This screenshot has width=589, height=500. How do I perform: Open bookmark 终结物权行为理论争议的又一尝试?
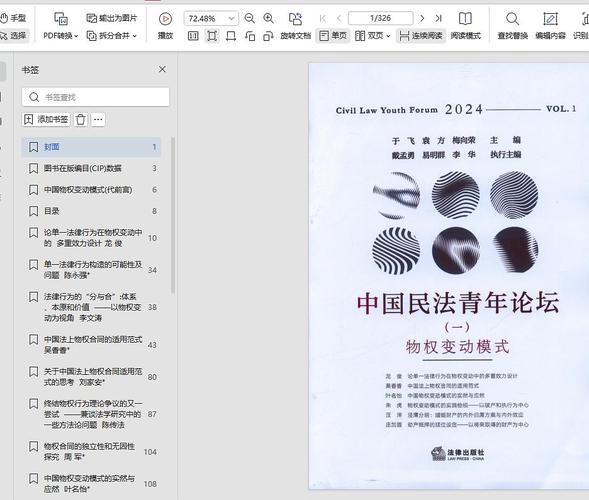(91, 414)
